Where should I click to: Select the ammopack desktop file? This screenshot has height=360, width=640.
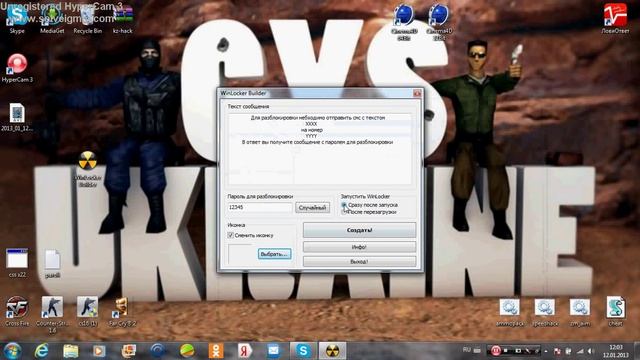(x=509, y=313)
